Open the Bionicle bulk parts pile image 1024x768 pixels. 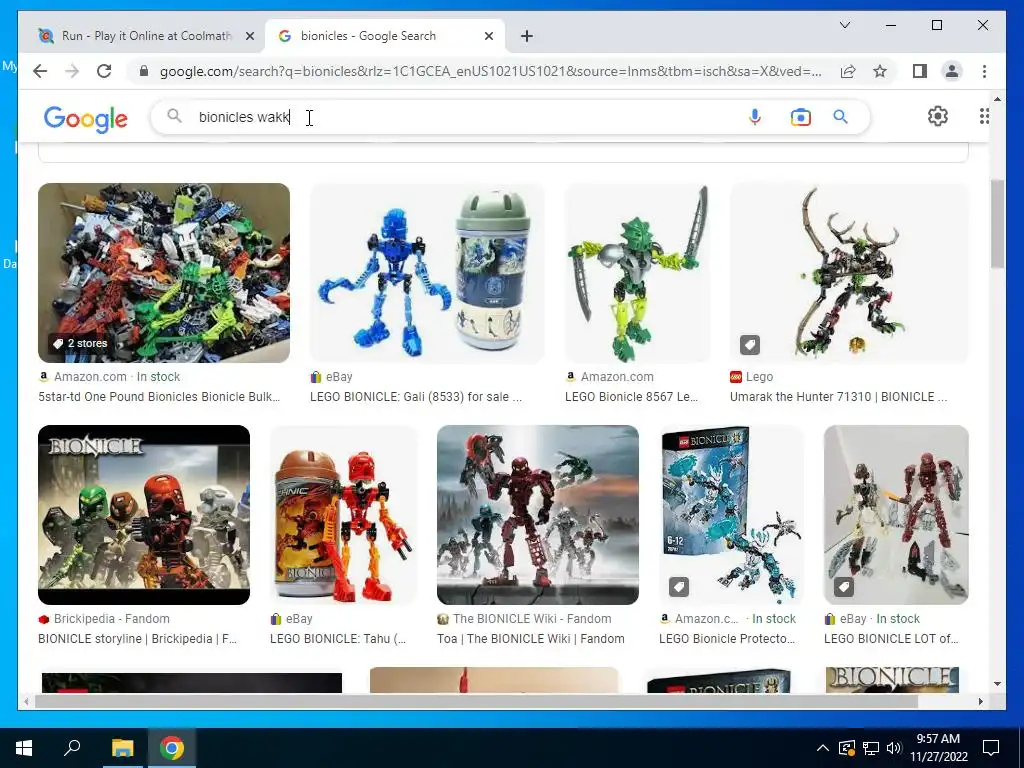[x=164, y=273]
